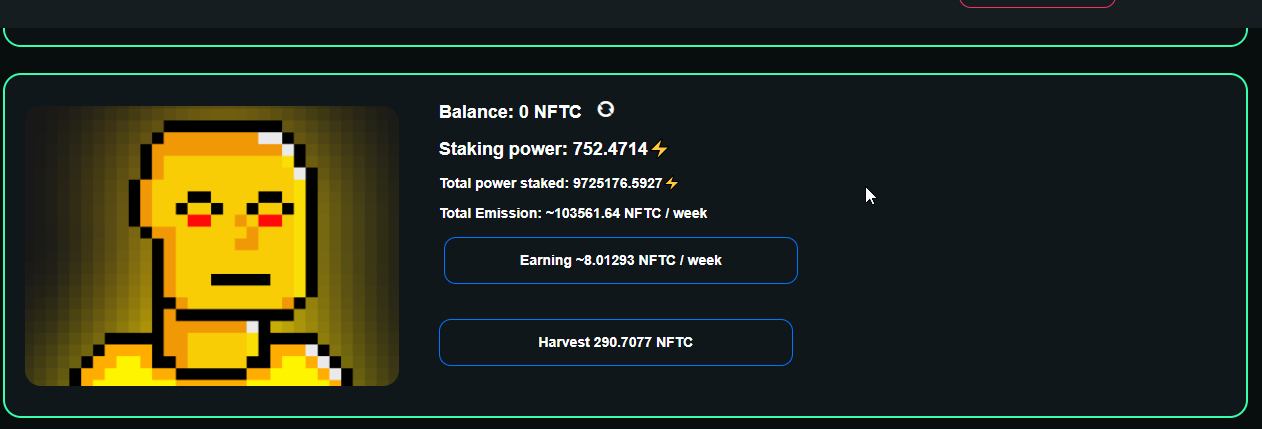
Task: Click the Balance: 0 NFTC label
Action: [x=510, y=112]
